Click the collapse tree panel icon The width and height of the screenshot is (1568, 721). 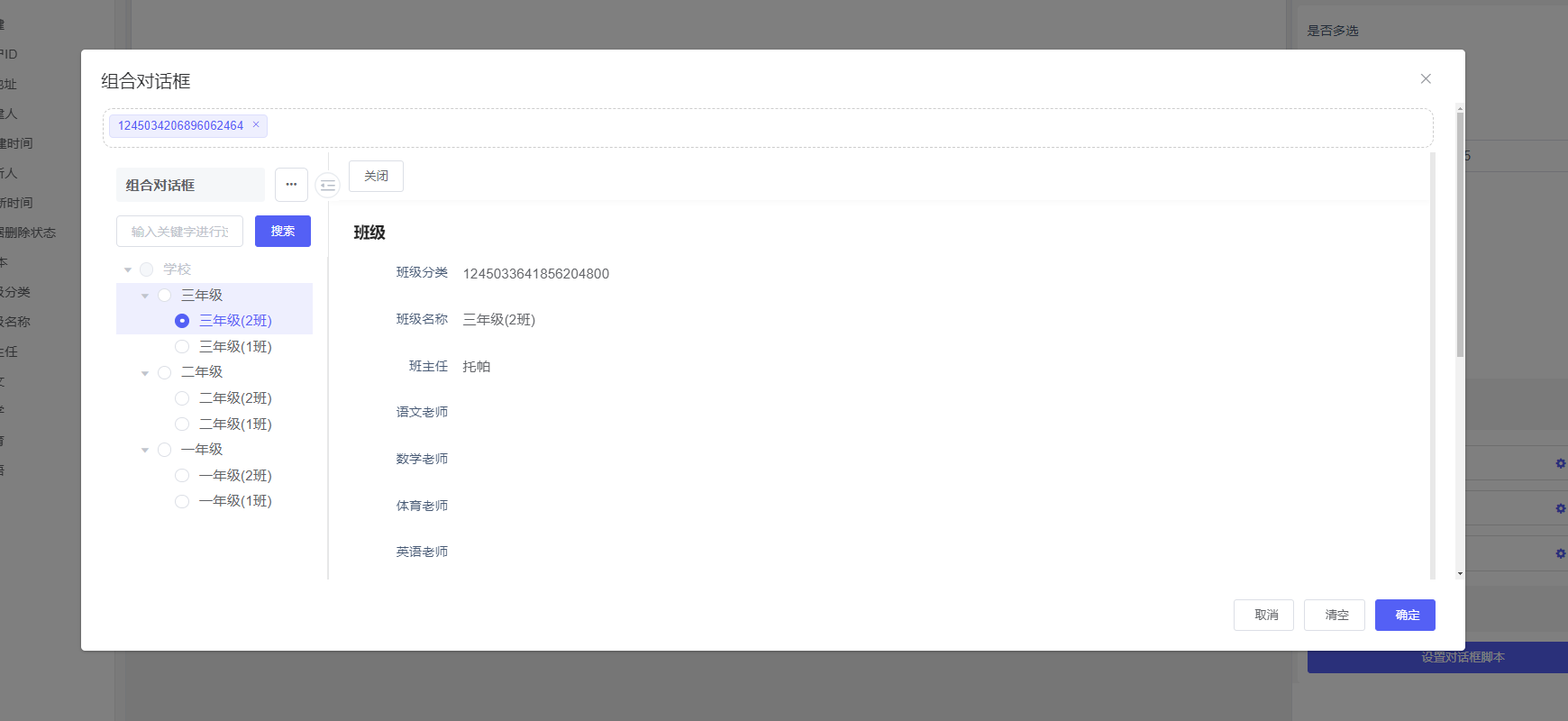pyautogui.click(x=327, y=185)
